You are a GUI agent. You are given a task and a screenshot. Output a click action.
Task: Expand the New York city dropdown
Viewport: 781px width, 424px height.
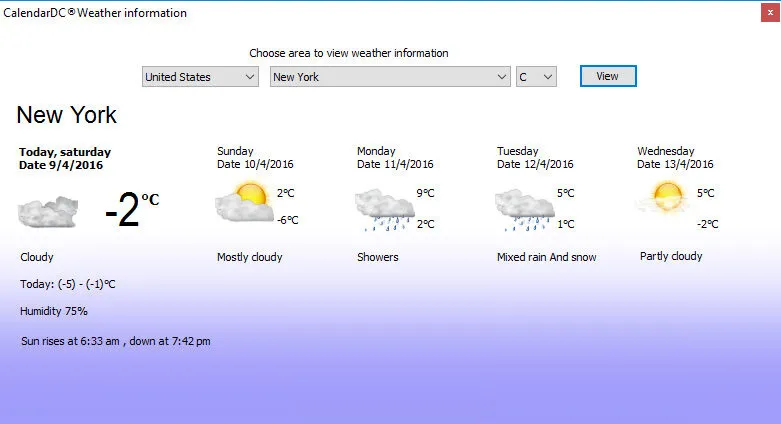[390, 77]
